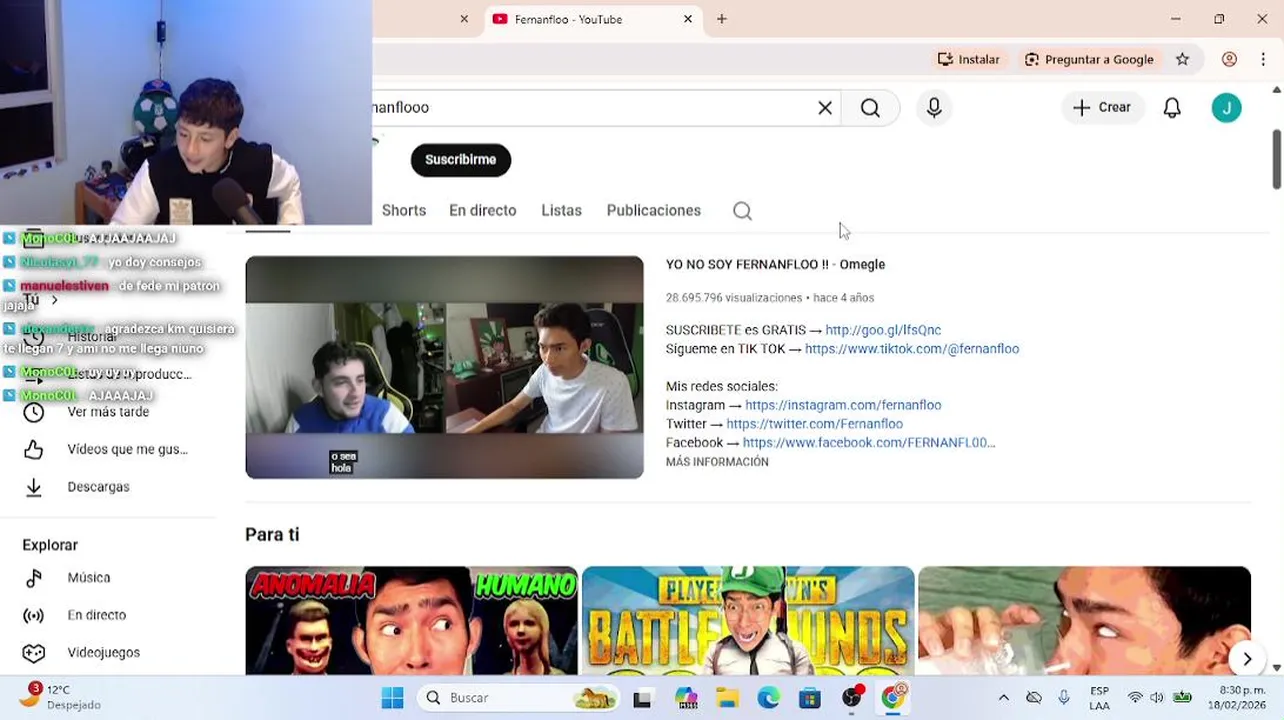Viewport: 1284px width, 720px height.
Task: Open the Windows Start menu
Action: 392,698
